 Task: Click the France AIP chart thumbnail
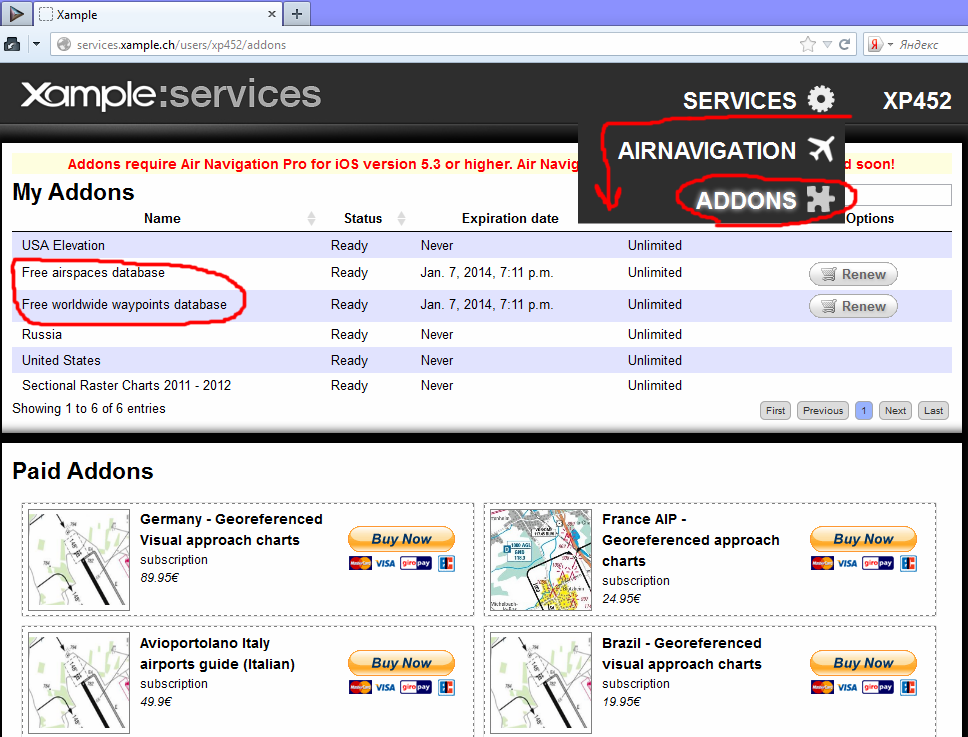(541, 561)
